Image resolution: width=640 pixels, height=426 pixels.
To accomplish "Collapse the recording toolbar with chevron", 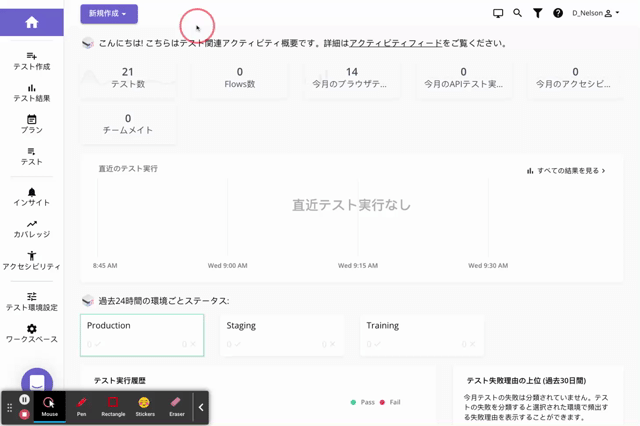I will [x=201, y=407].
